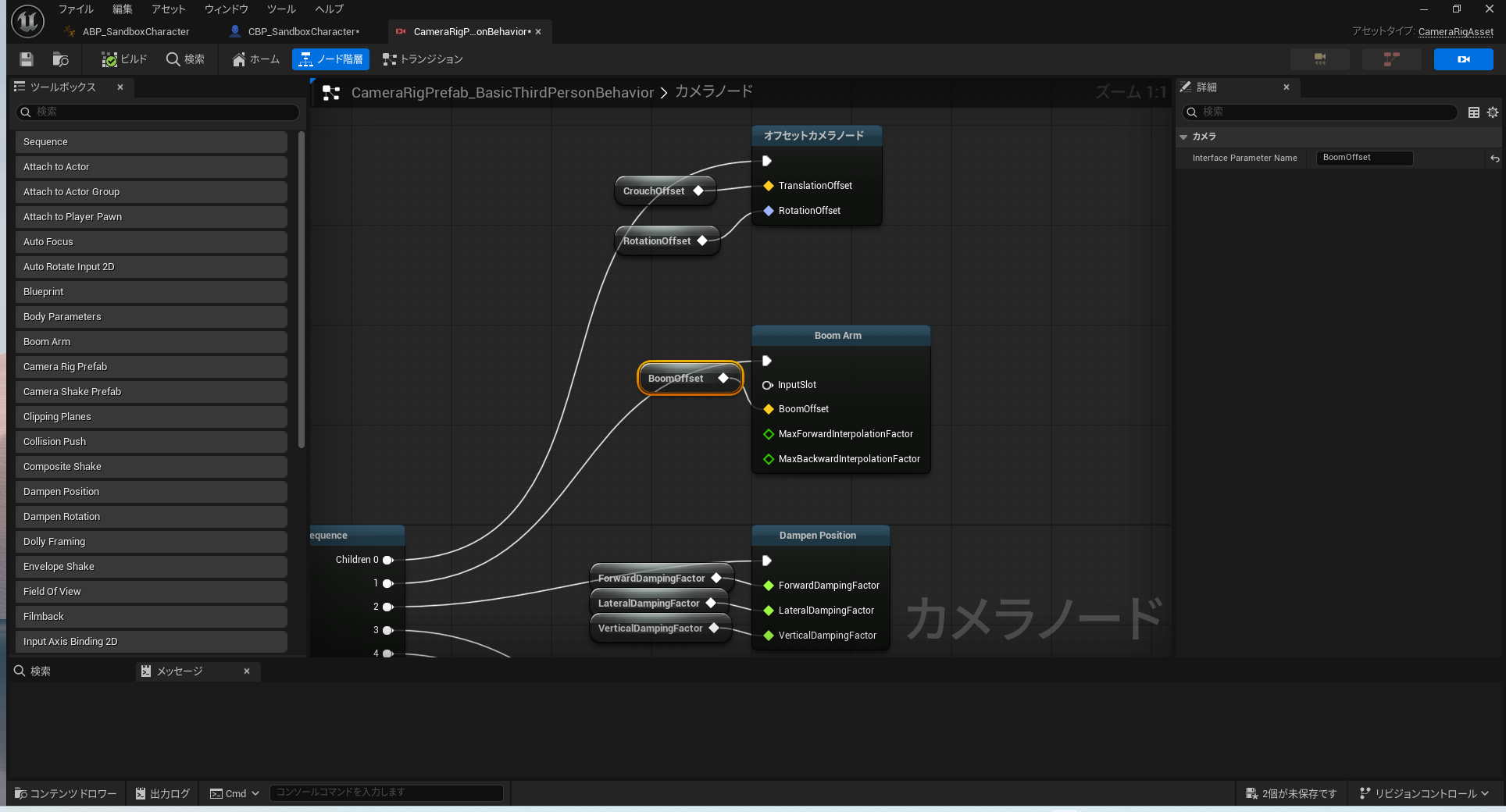This screenshot has width=1506, height=812.
Task: Click the camera rewind mode icon
Action: point(1319,59)
